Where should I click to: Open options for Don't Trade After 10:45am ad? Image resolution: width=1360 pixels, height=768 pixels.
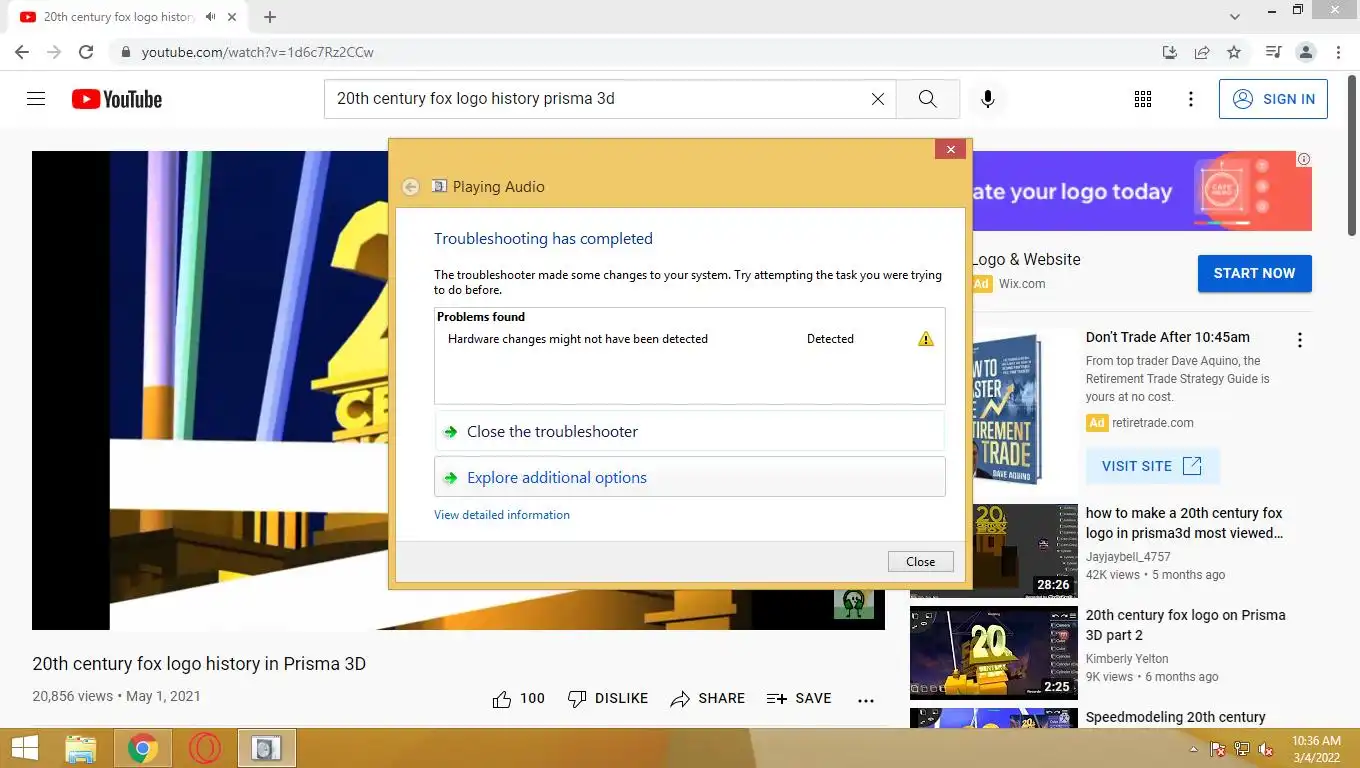pos(1300,340)
